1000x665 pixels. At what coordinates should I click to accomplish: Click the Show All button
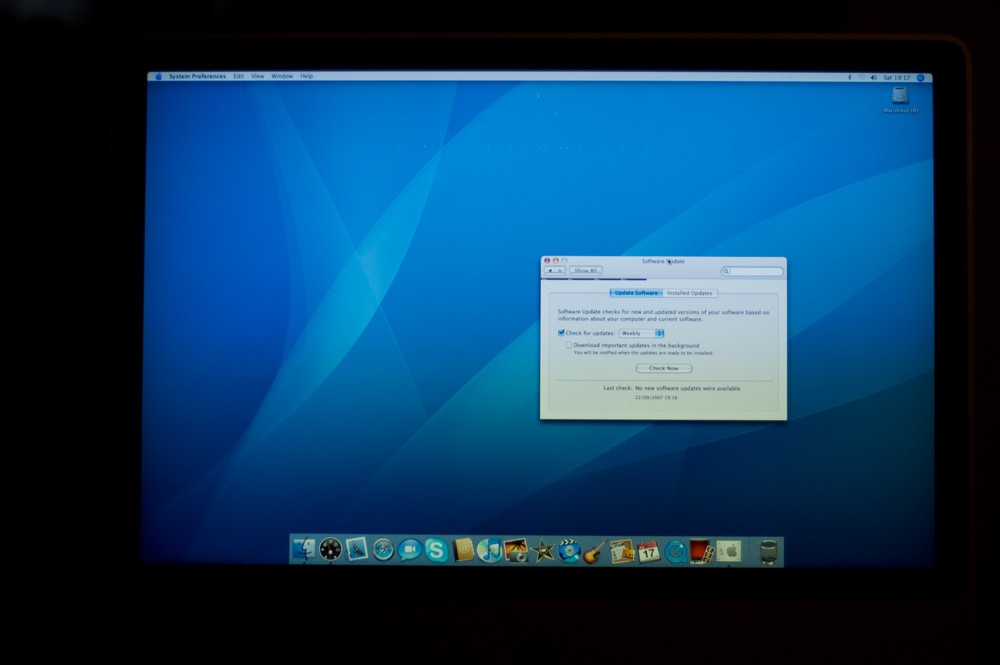[585, 271]
